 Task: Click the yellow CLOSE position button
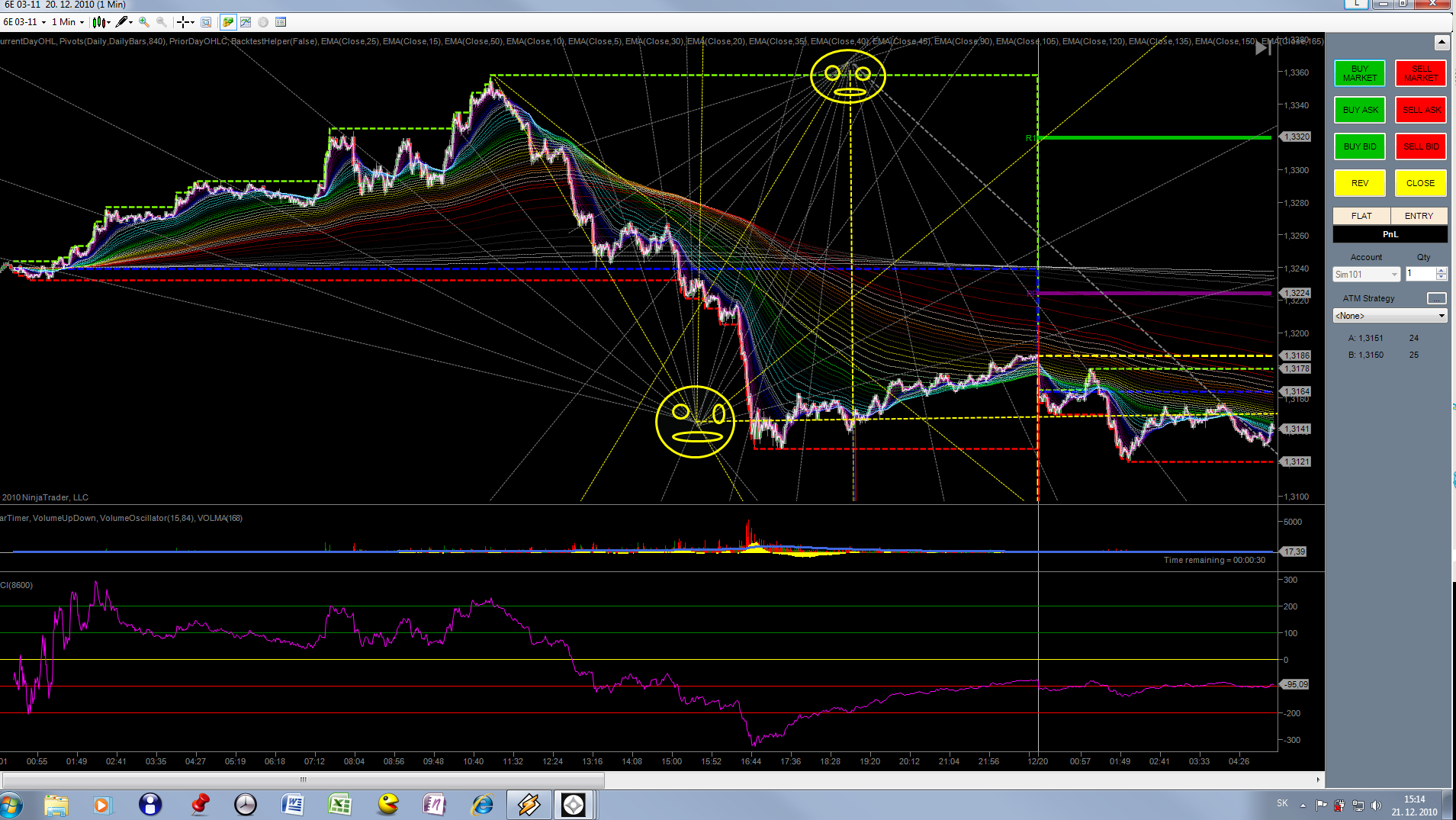[1421, 183]
